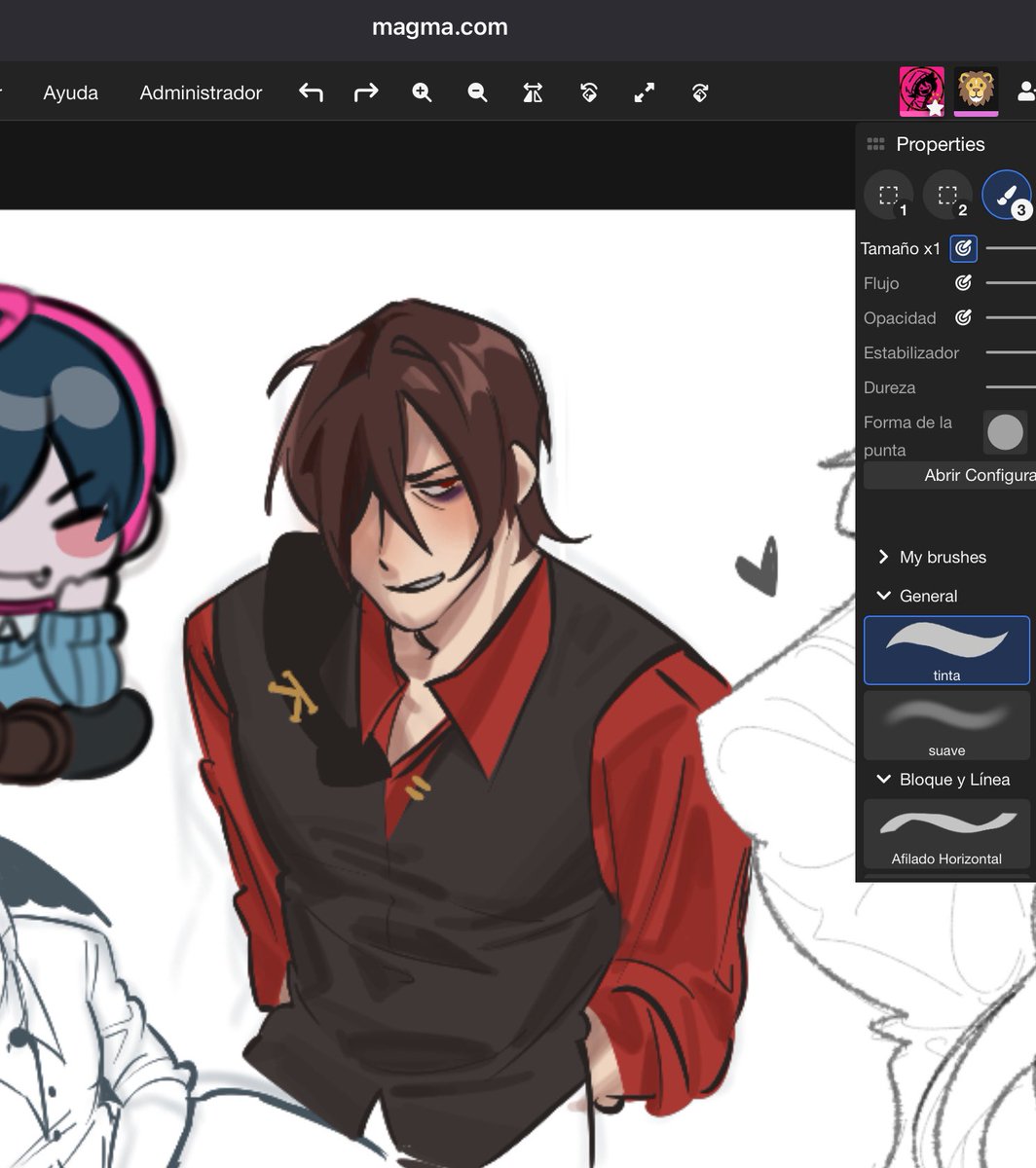
Task: Open the pink avatar user profile
Action: [921, 91]
